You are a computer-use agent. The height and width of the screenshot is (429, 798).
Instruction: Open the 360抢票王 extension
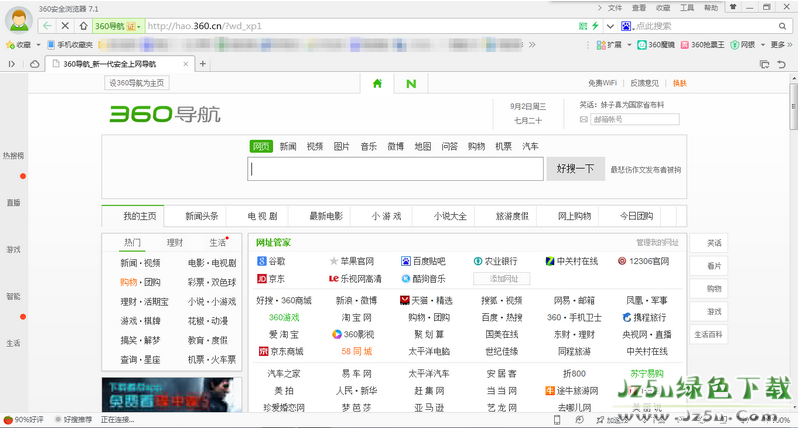[x=703, y=45]
